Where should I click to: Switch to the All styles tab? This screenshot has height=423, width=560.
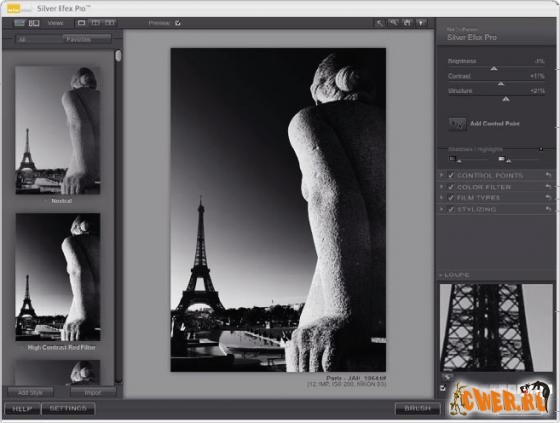[x=22, y=39]
